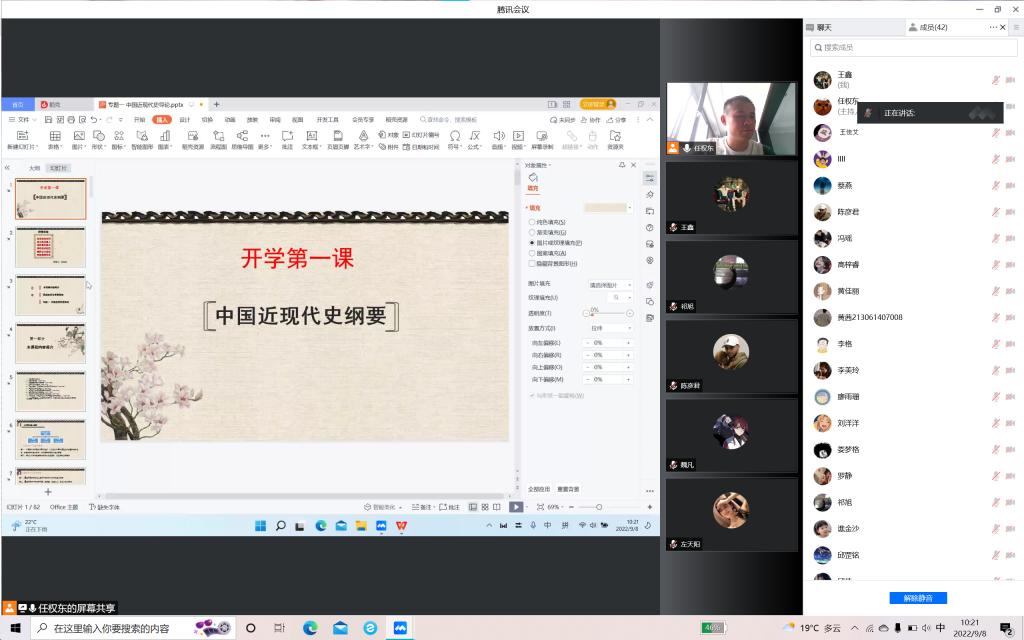Click the 表格 (Table) icon in ribbon

pos(55,136)
